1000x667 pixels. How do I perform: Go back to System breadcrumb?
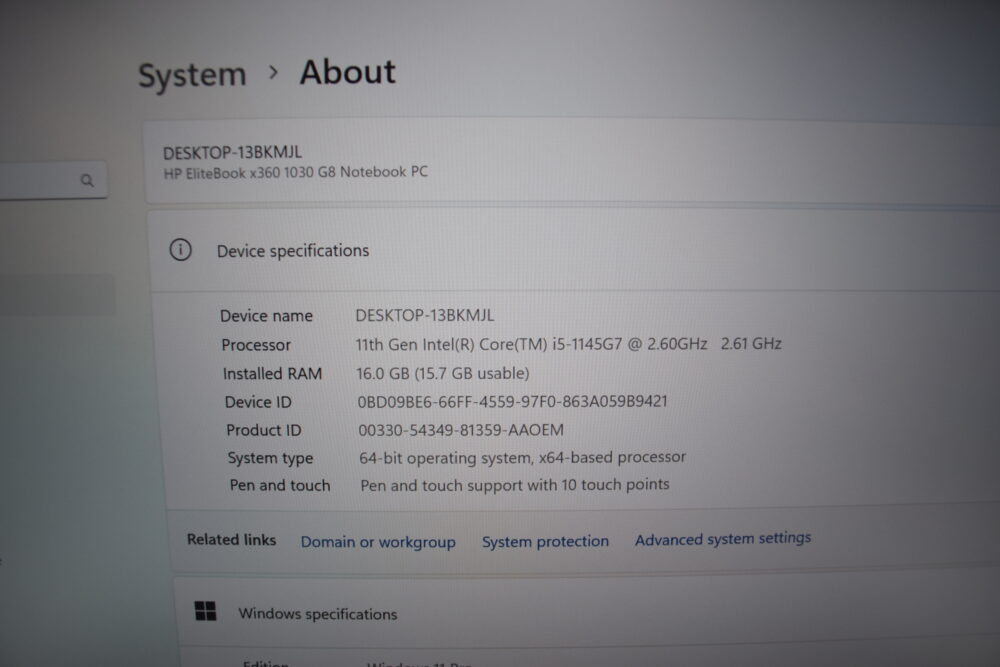click(x=192, y=75)
